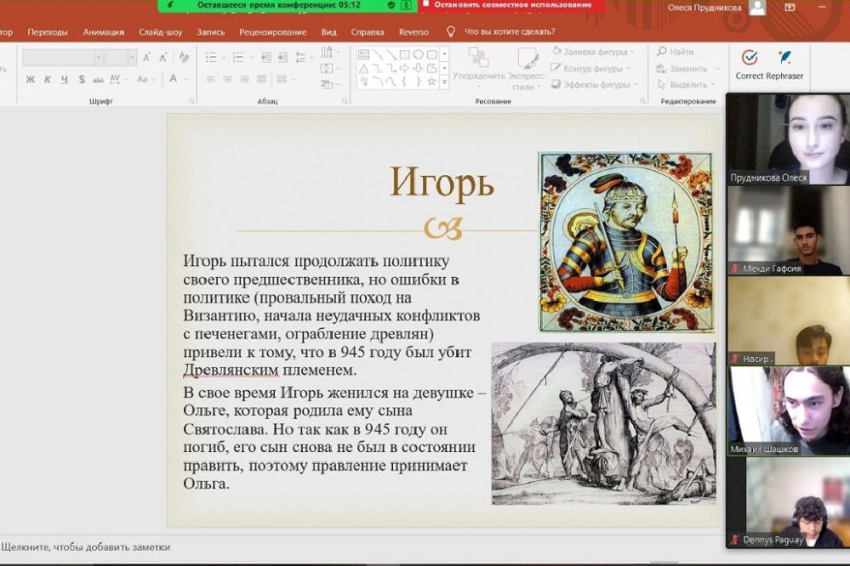Click Найти (Find) button

[677, 52]
